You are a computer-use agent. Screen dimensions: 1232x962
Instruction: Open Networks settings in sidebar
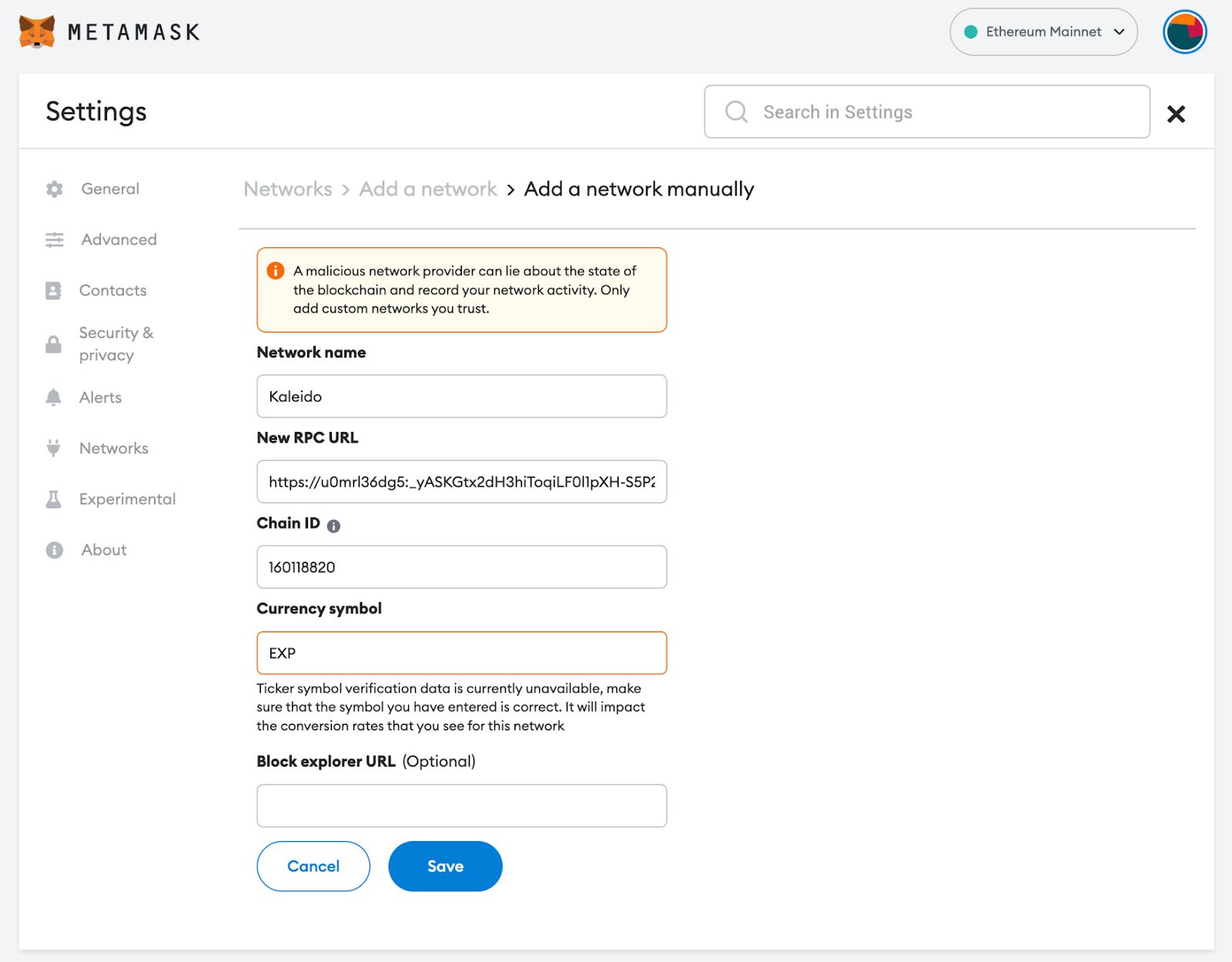[113, 448]
